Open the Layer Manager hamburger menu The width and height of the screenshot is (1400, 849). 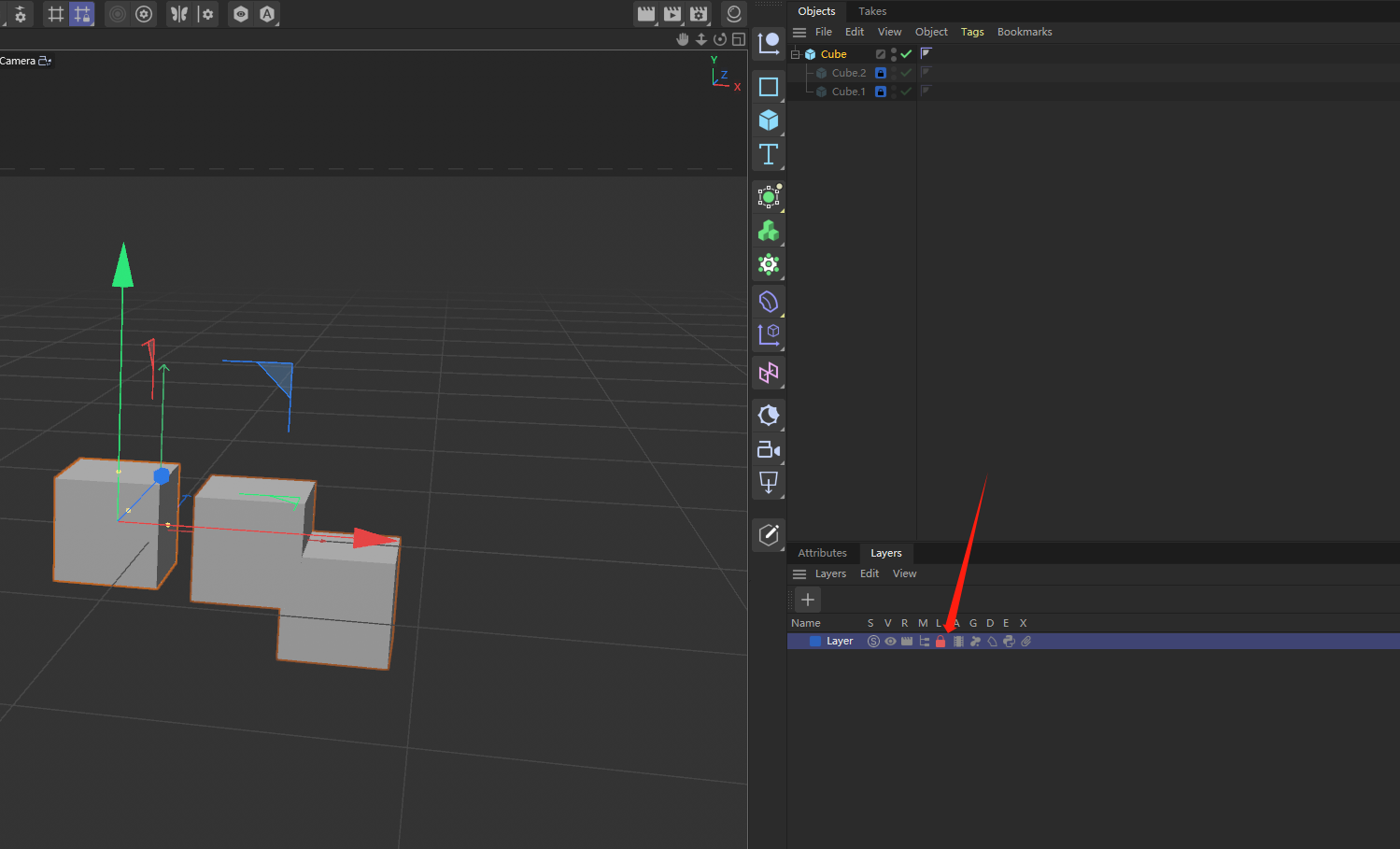[x=799, y=573]
